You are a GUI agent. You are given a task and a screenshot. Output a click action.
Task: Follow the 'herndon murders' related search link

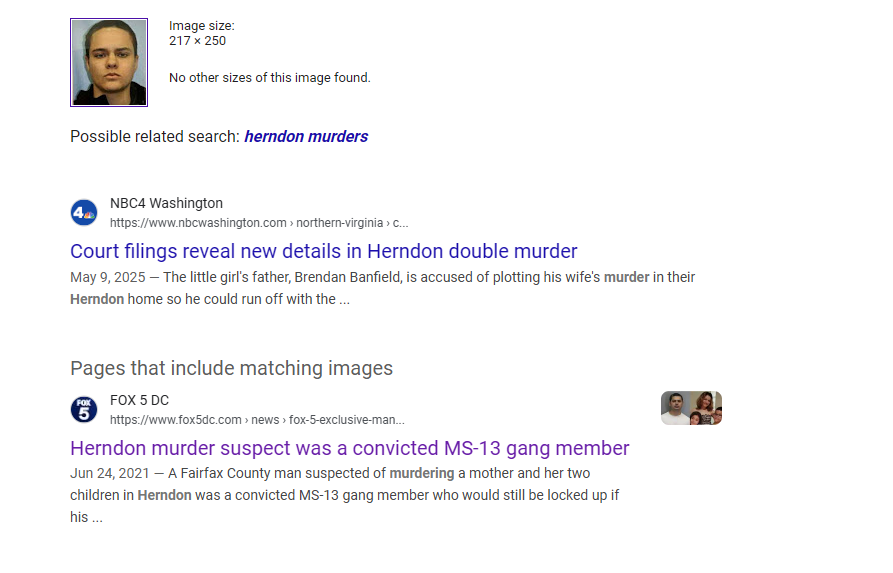tap(306, 137)
